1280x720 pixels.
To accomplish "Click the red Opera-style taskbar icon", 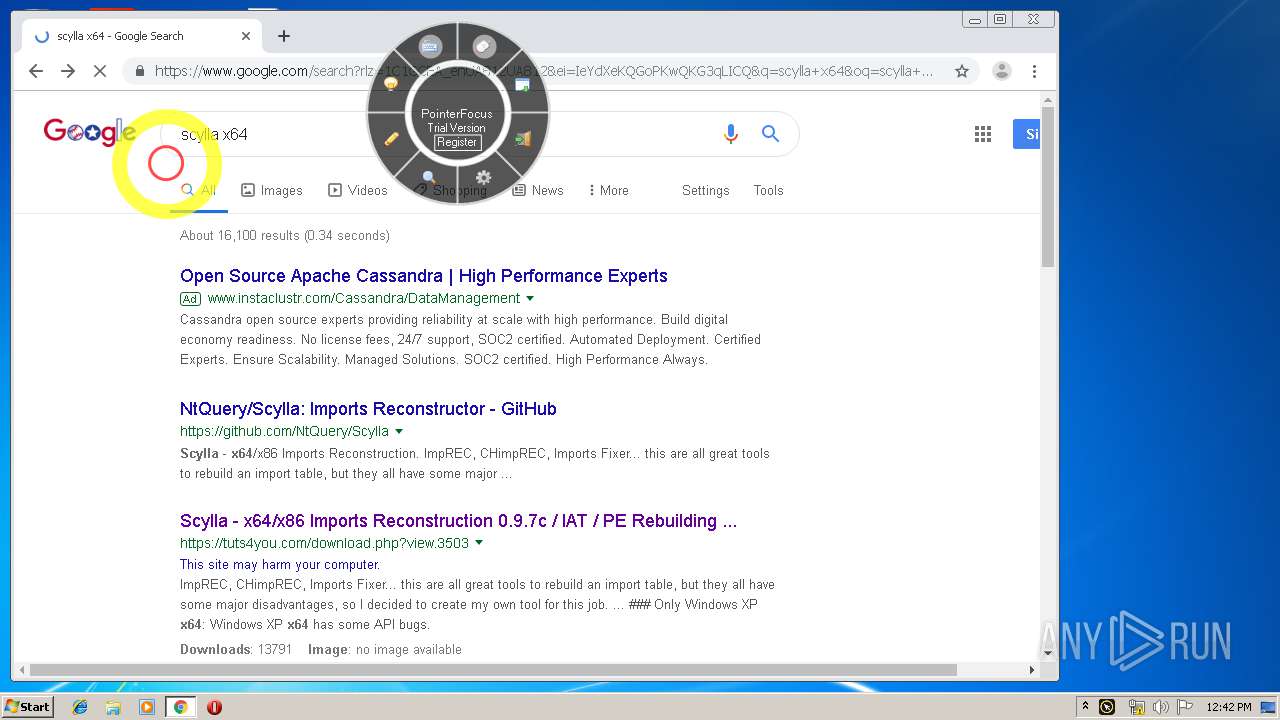I will tap(214, 707).
